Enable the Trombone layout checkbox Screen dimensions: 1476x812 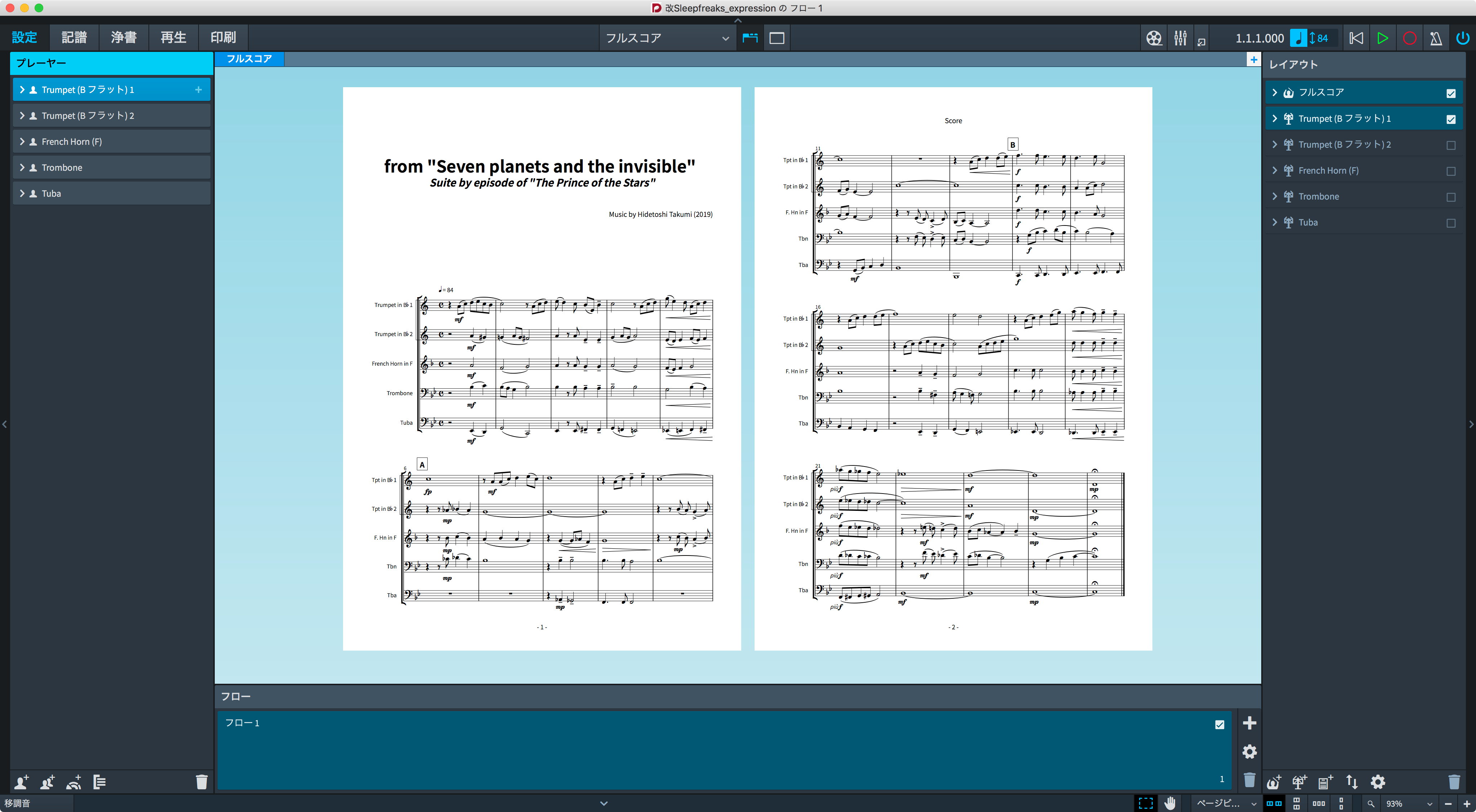pos(1451,197)
